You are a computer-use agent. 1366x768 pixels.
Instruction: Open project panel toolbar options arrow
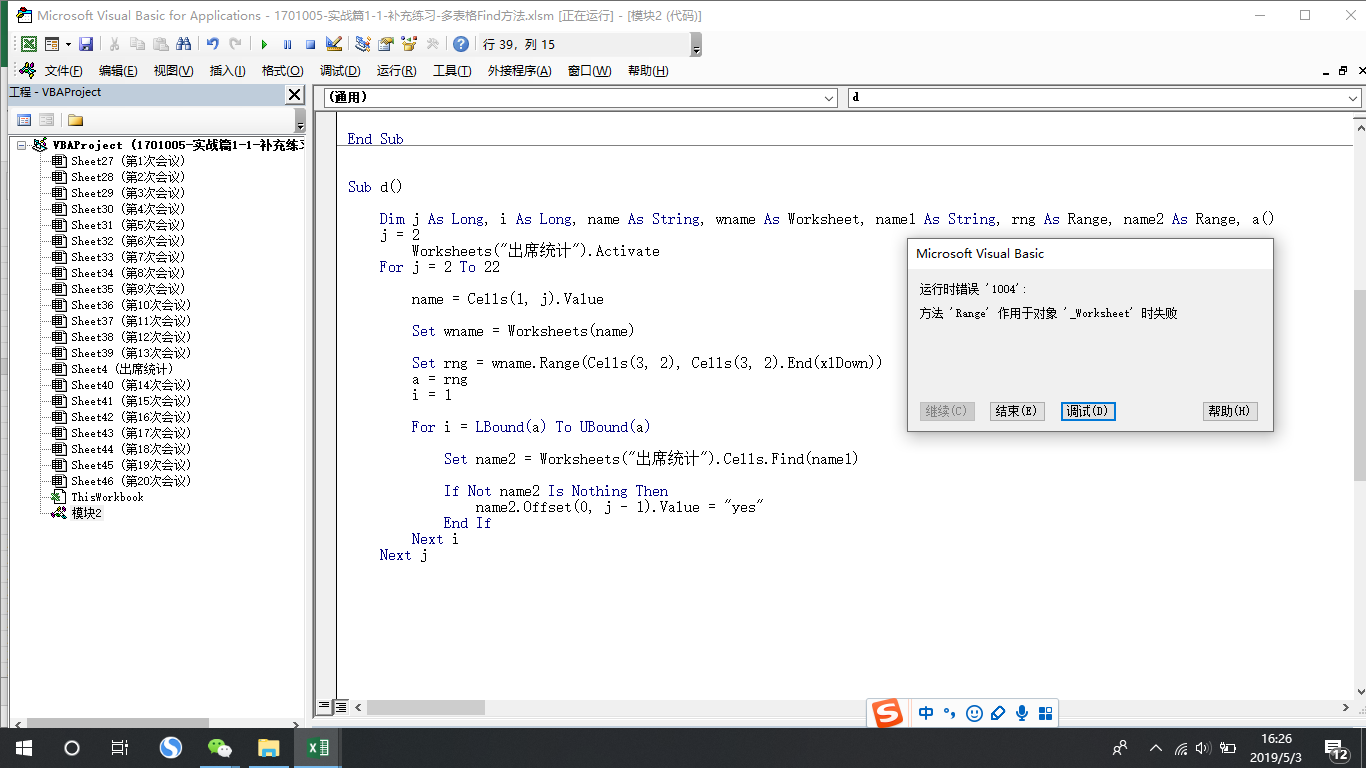(x=300, y=121)
